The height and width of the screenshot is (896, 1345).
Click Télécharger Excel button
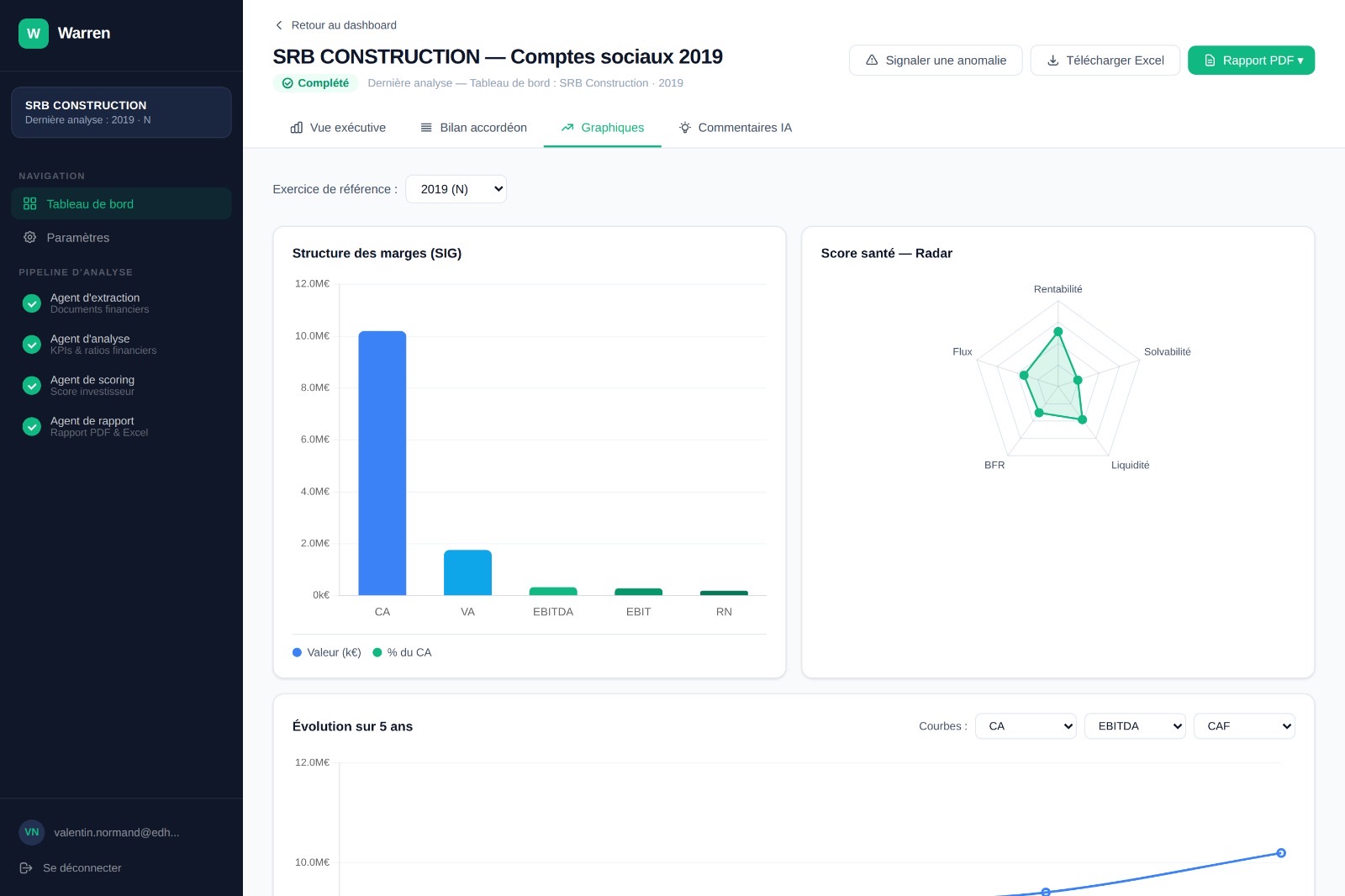(x=1105, y=61)
